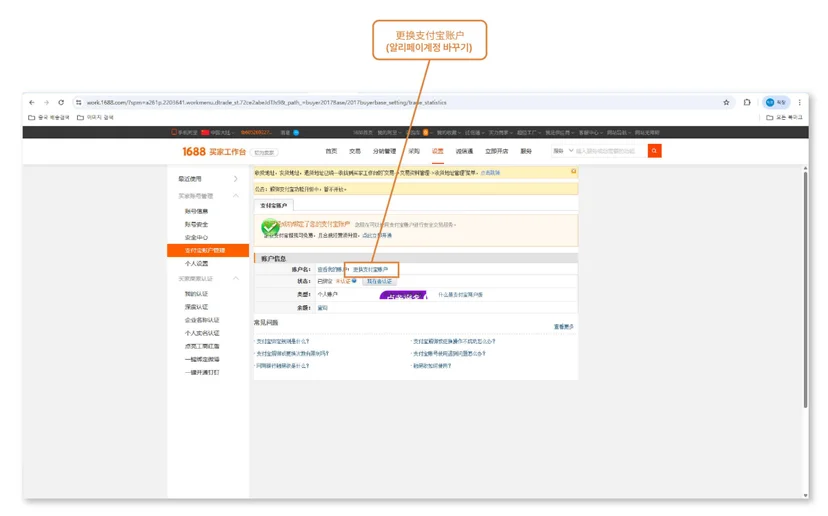Close the yellow notice with its corner icon
This screenshot has width=828, height=516.
coord(573,172)
